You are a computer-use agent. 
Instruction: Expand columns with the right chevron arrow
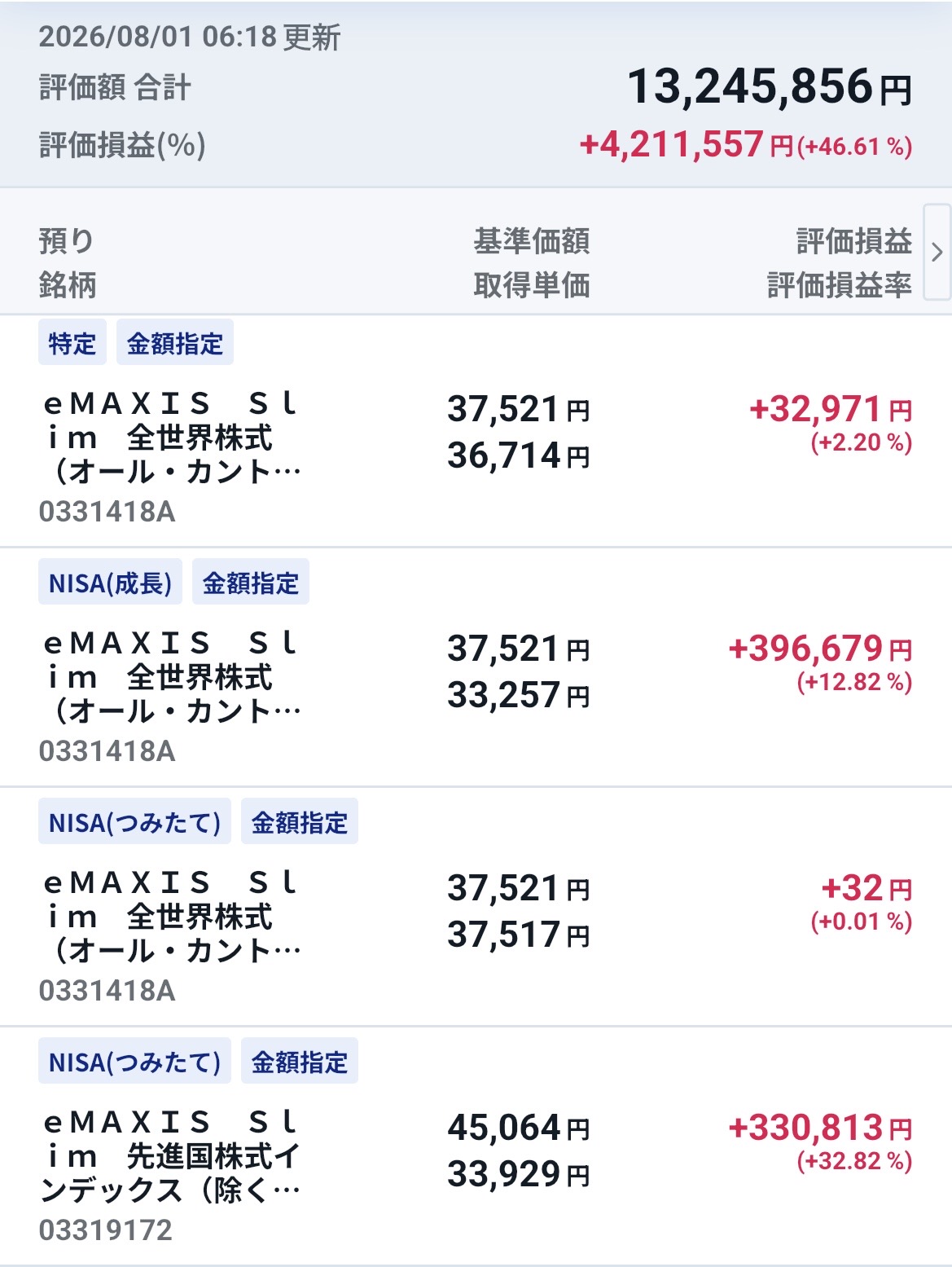937,252
